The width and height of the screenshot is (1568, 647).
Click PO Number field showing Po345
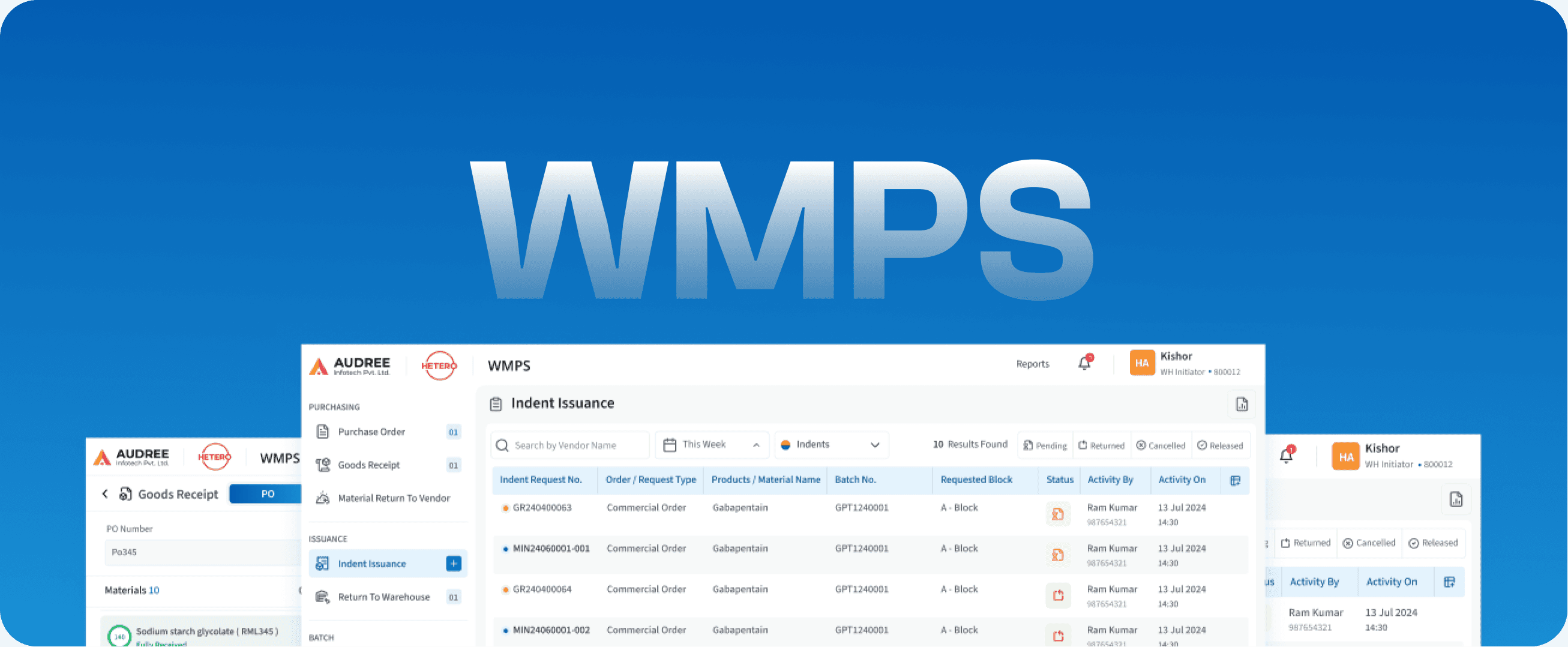[x=203, y=553]
